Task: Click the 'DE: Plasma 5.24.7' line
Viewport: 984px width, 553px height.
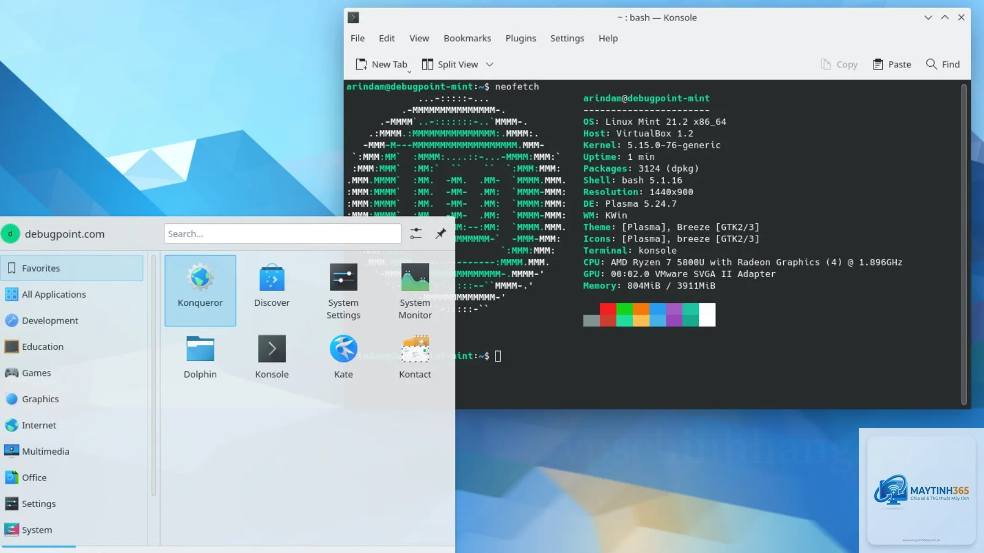Action: coord(630,204)
